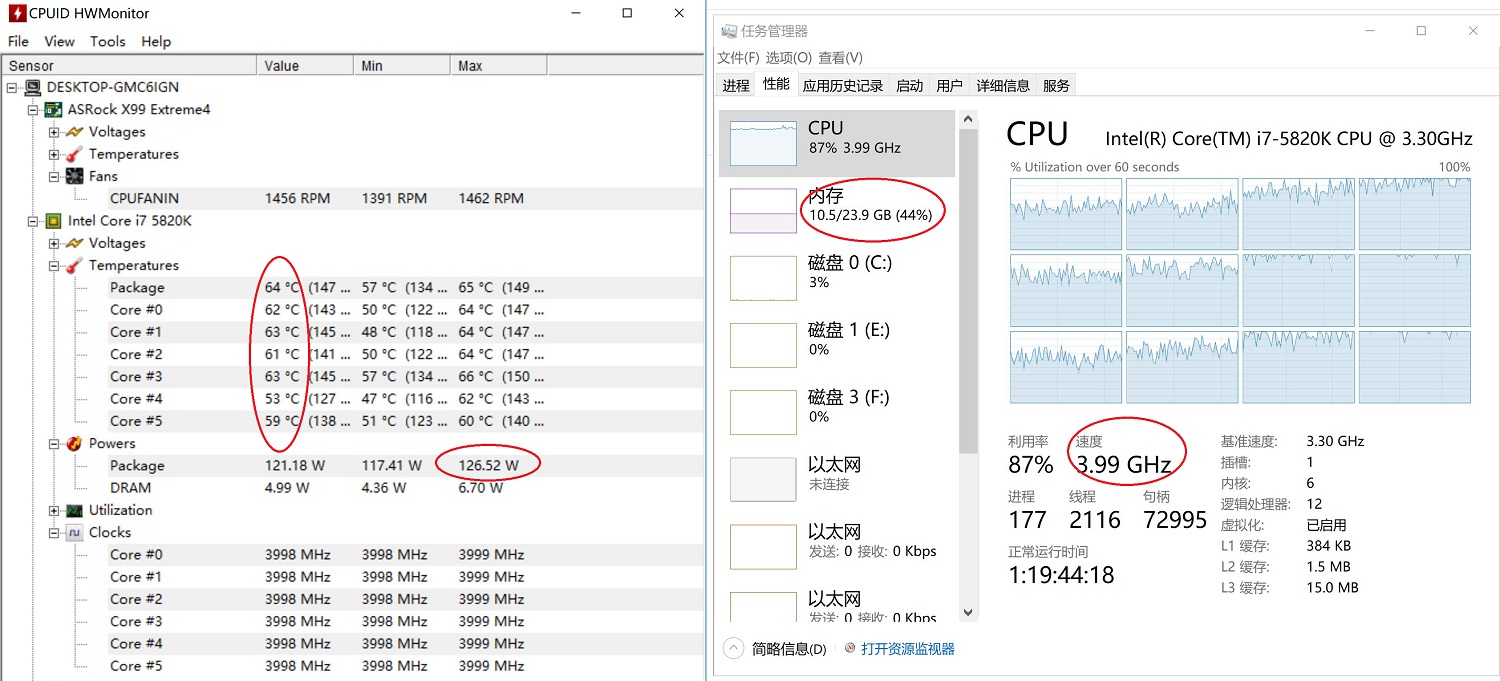Click the Sensor column header to sort
Viewport: 1500px width, 681px height.
coord(31,64)
